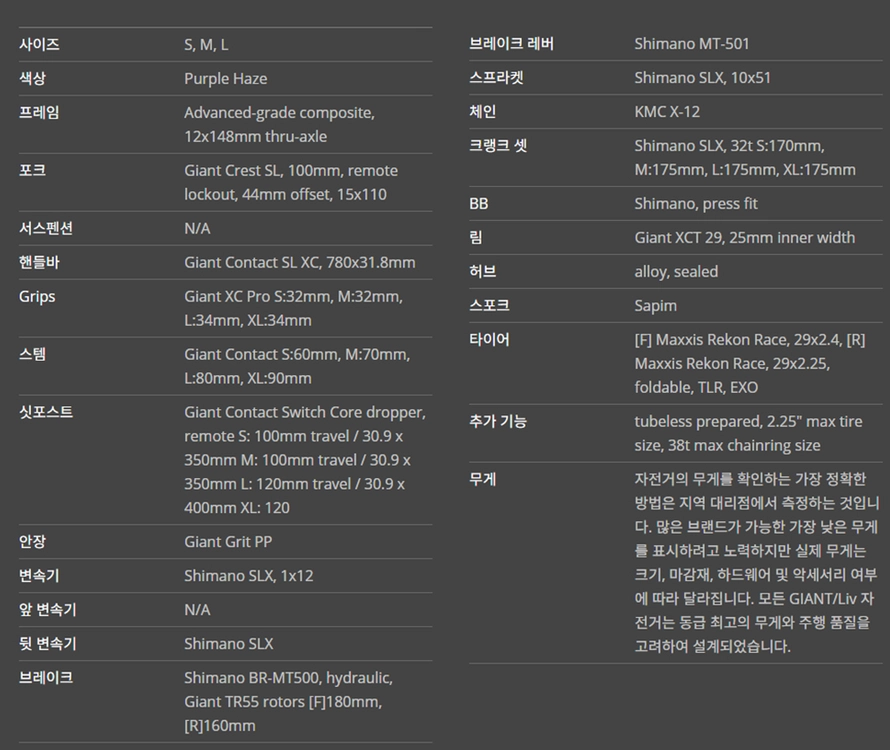This screenshot has height=750, width=890.
Task: Click the N/A value beside 서스펜션
Action: pyautogui.click(x=197, y=229)
